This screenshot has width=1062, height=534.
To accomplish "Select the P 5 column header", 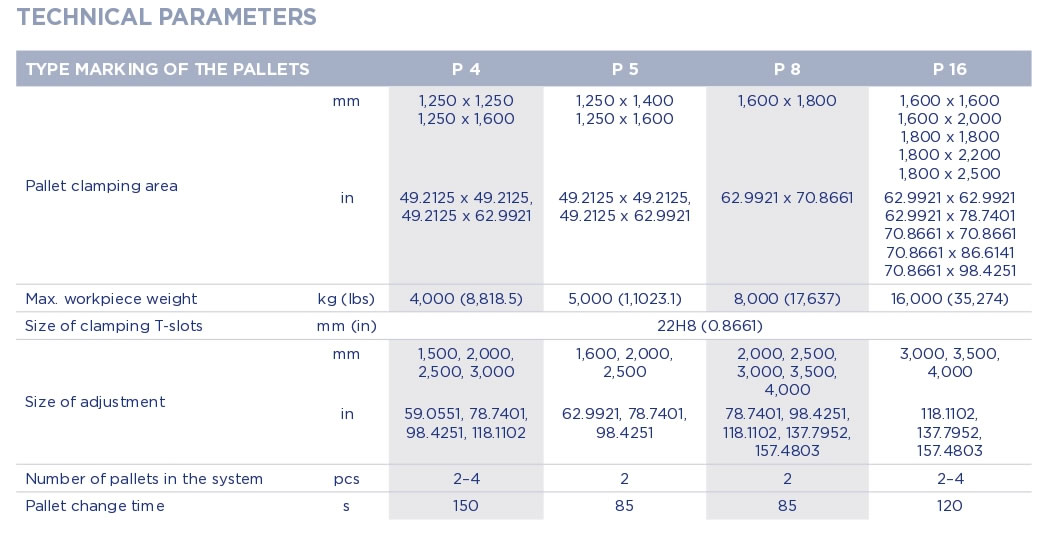I will coord(625,69).
